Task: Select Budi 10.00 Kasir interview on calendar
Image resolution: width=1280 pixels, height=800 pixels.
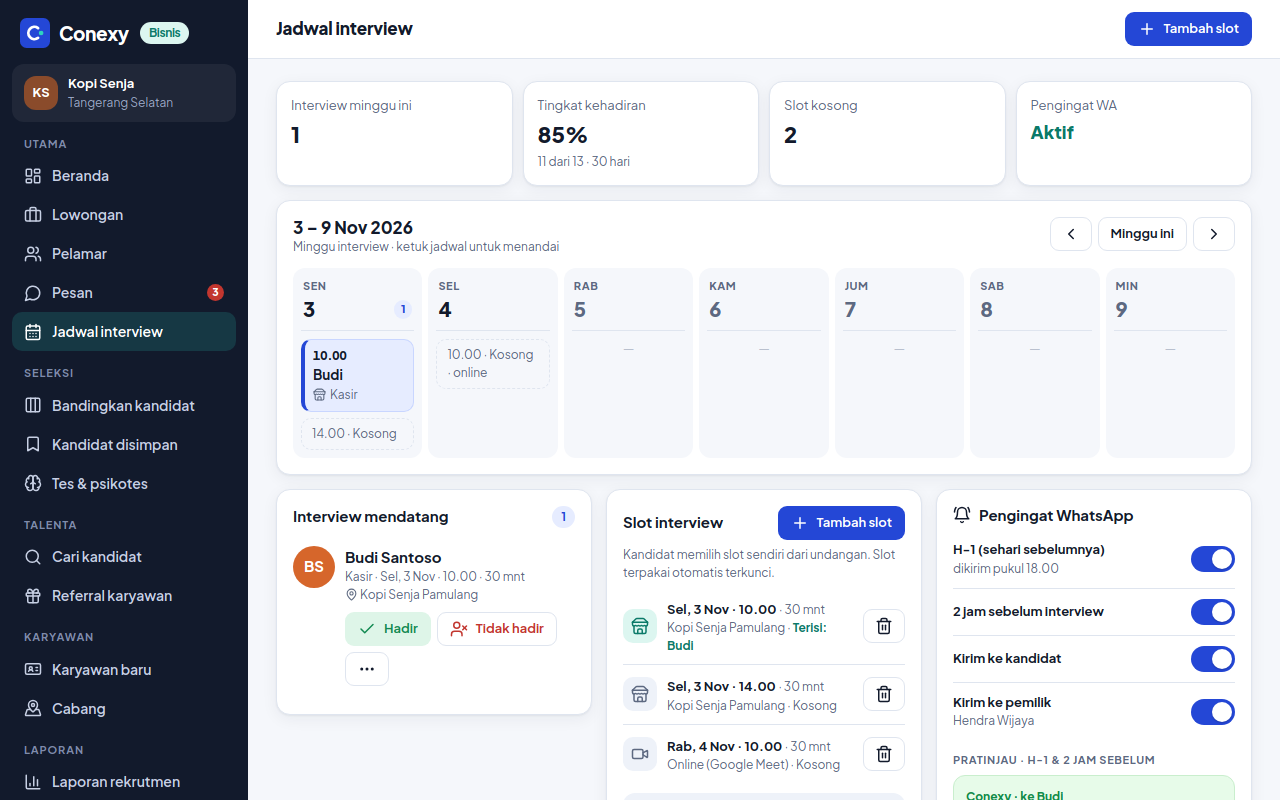Action: coord(358,375)
